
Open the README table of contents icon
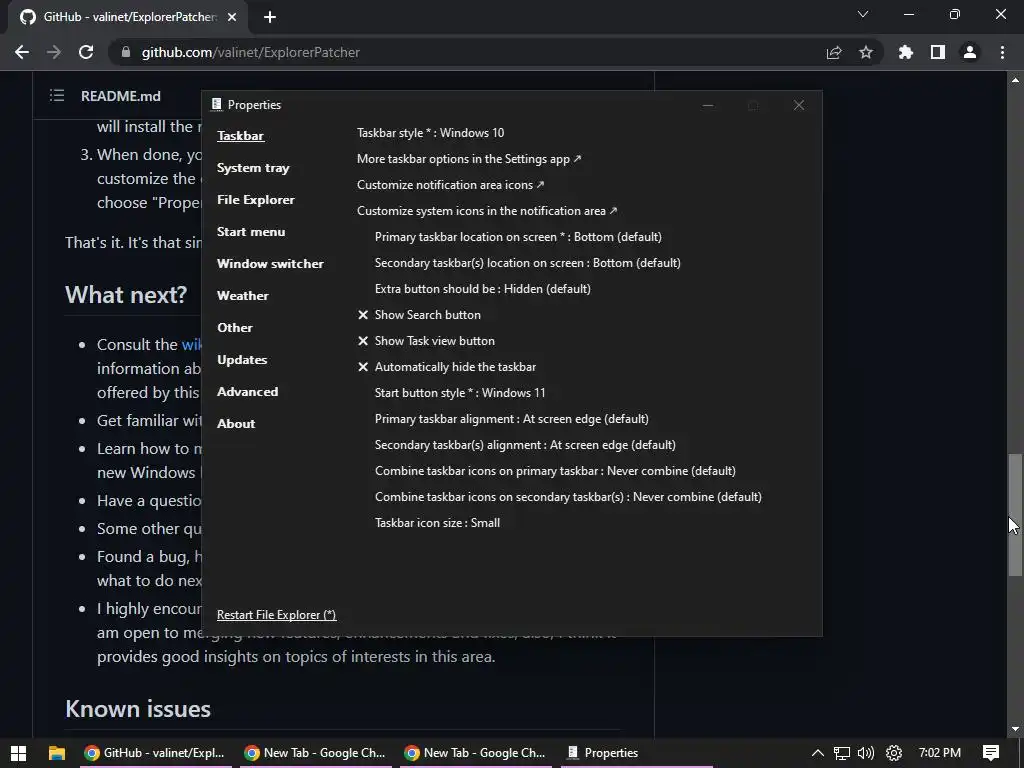pos(57,95)
